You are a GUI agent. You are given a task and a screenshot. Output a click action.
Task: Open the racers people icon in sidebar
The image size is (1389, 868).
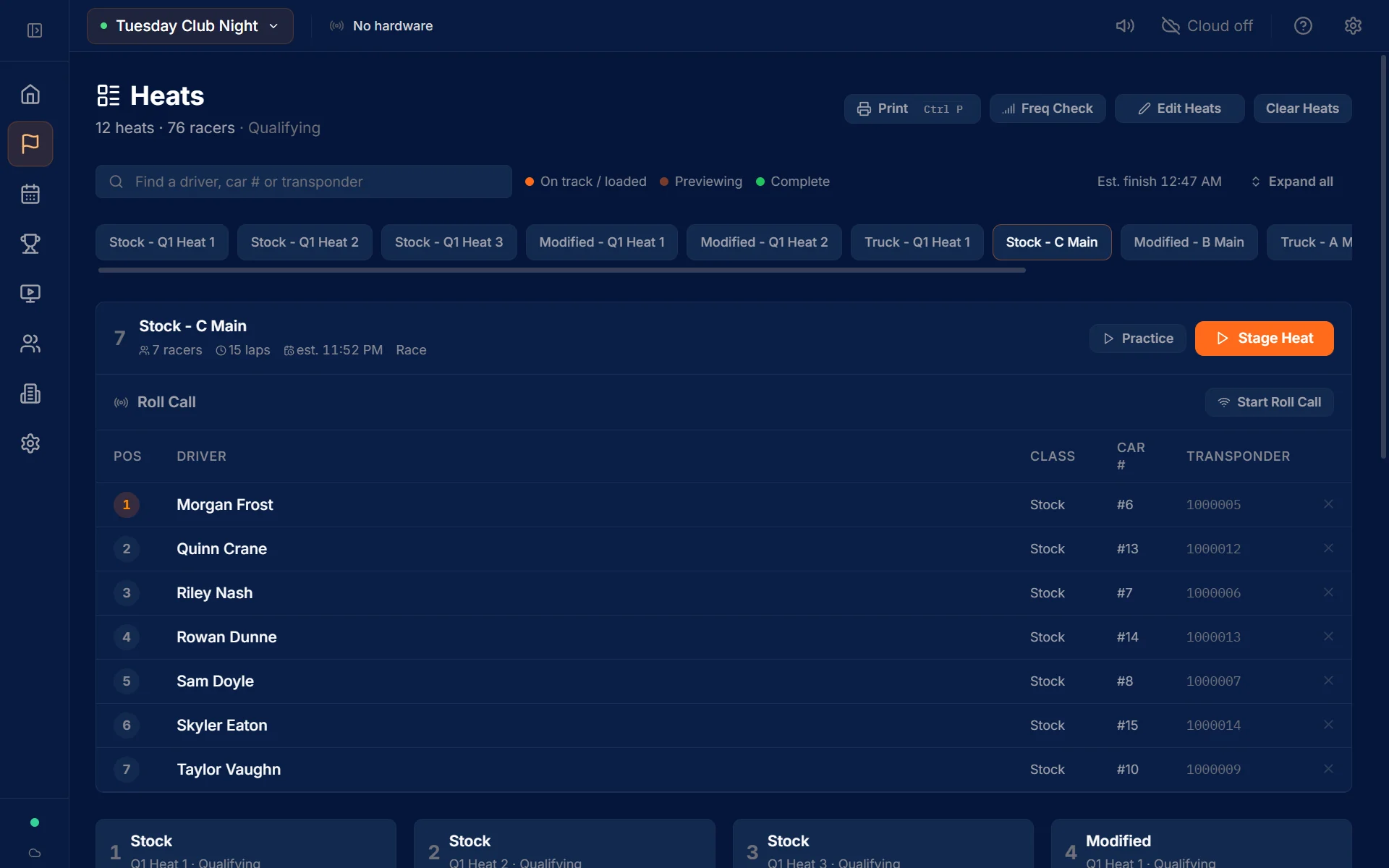(30, 344)
